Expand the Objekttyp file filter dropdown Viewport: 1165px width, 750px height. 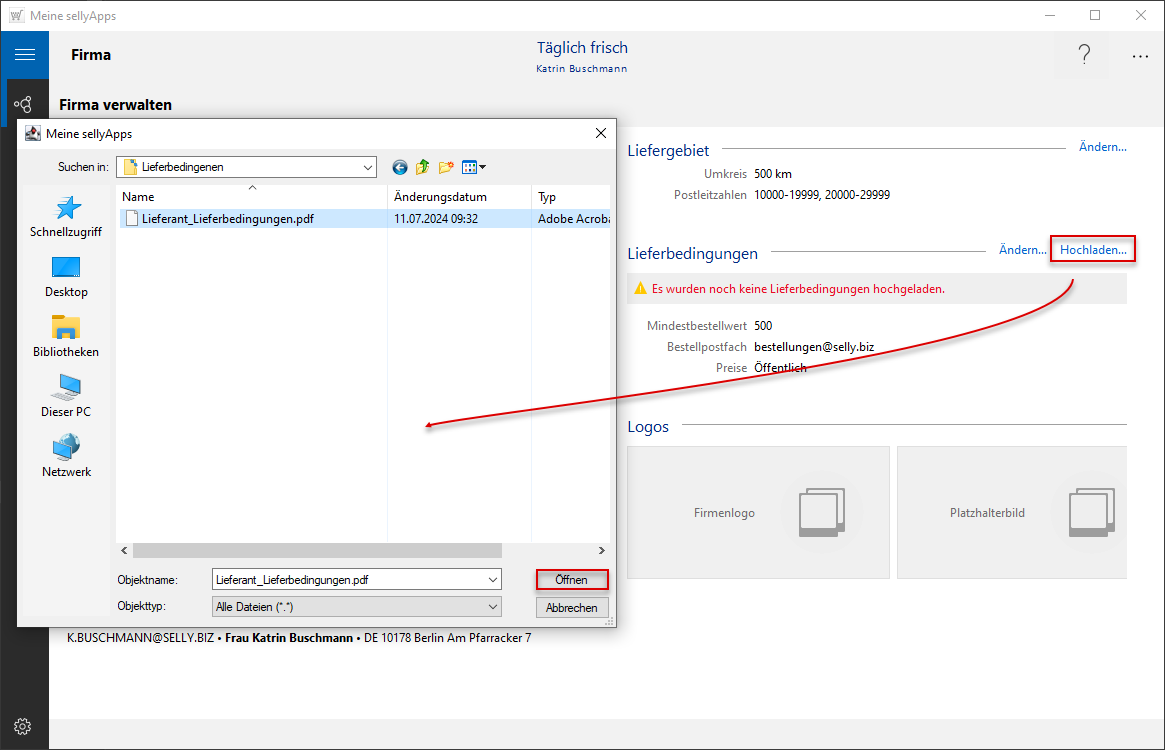coord(493,607)
